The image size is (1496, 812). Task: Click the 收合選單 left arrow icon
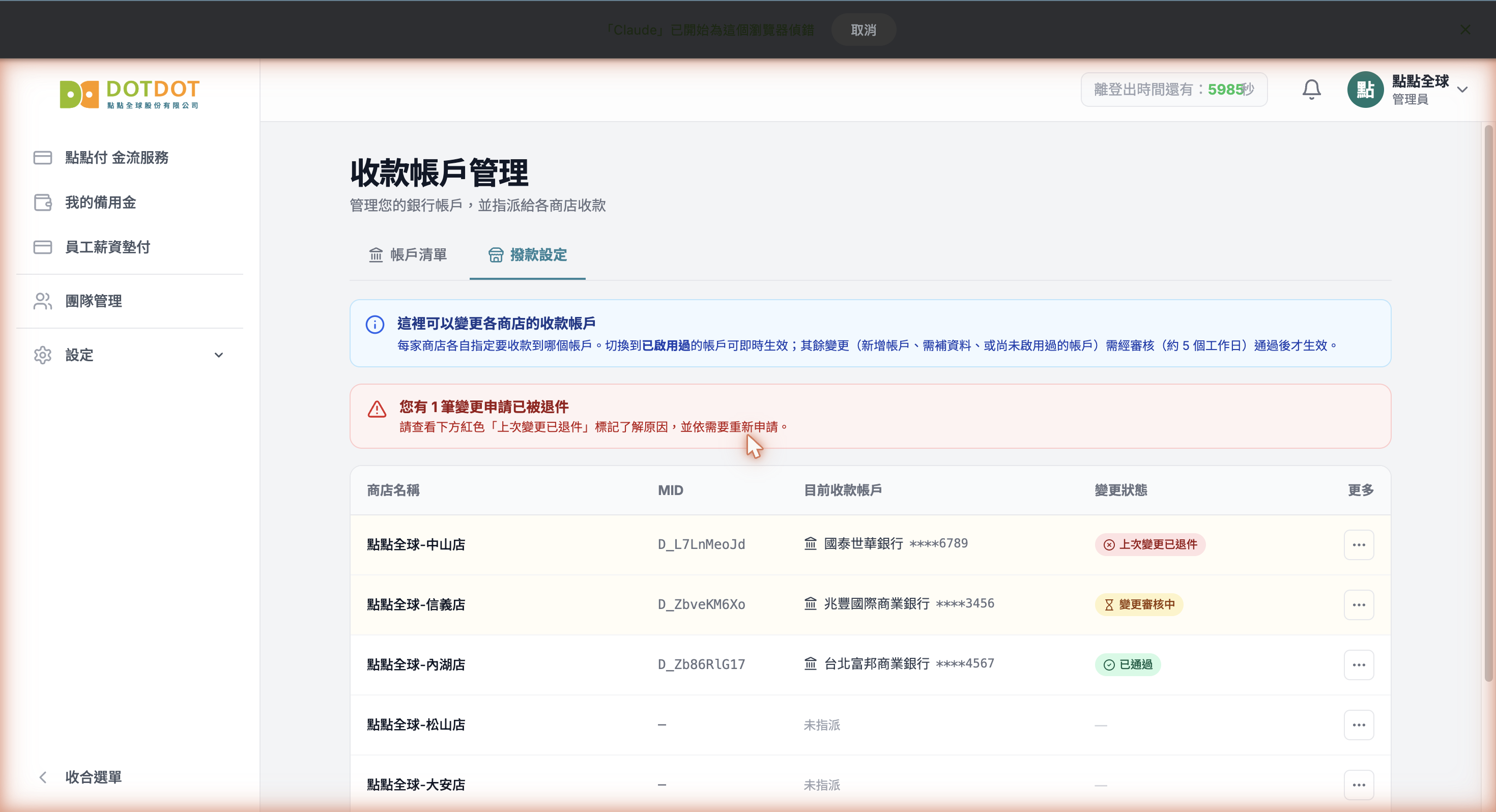click(x=42, y=777)
